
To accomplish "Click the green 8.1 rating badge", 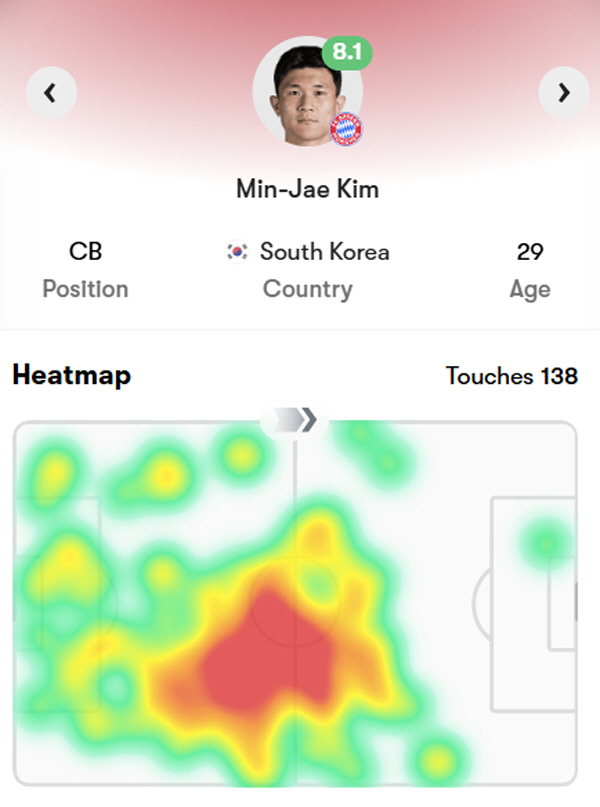I will click(x=346, y=52).
